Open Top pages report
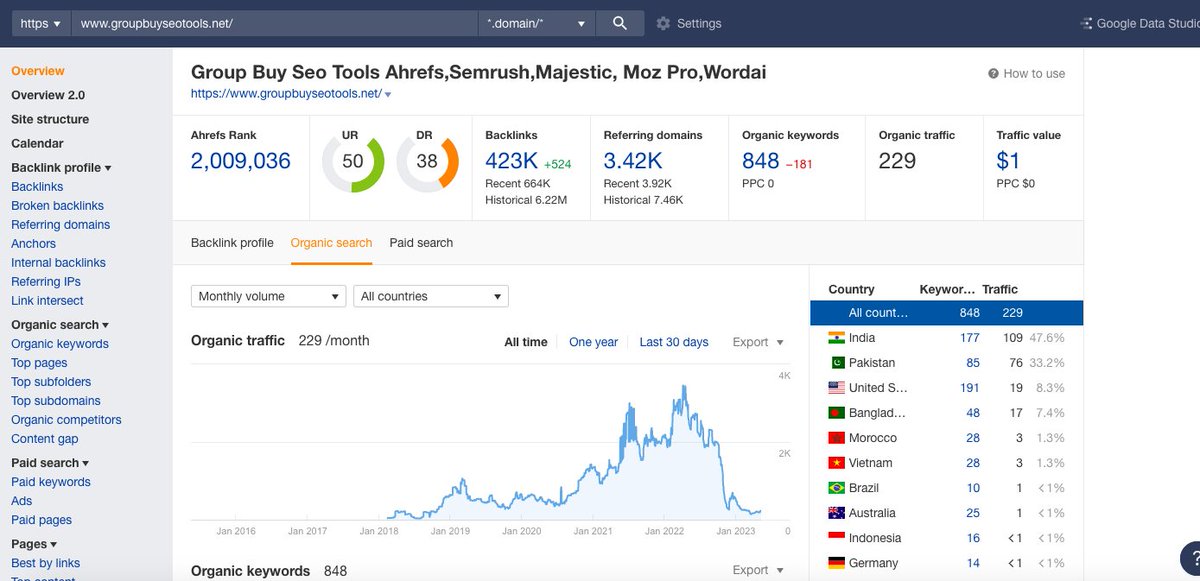The height and width of the screenshot is (581, 1200). click(x=39, y=363)
